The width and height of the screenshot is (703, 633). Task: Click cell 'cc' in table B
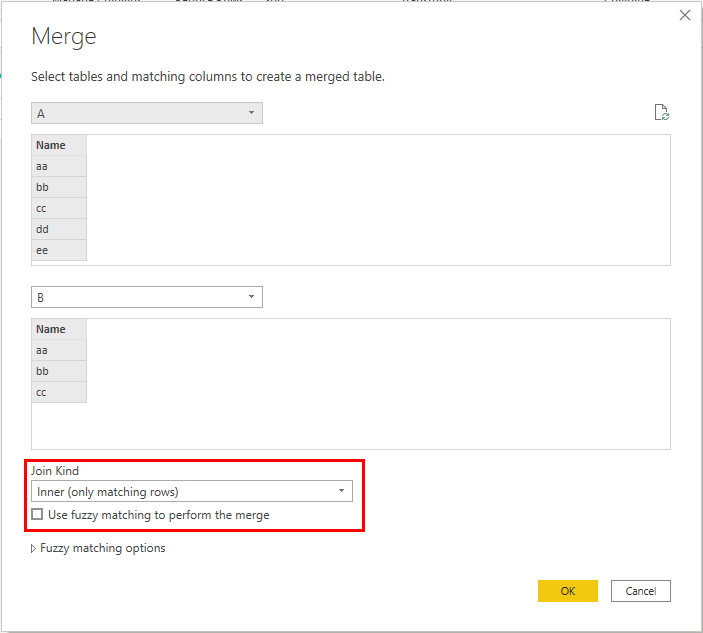(59, 392)
